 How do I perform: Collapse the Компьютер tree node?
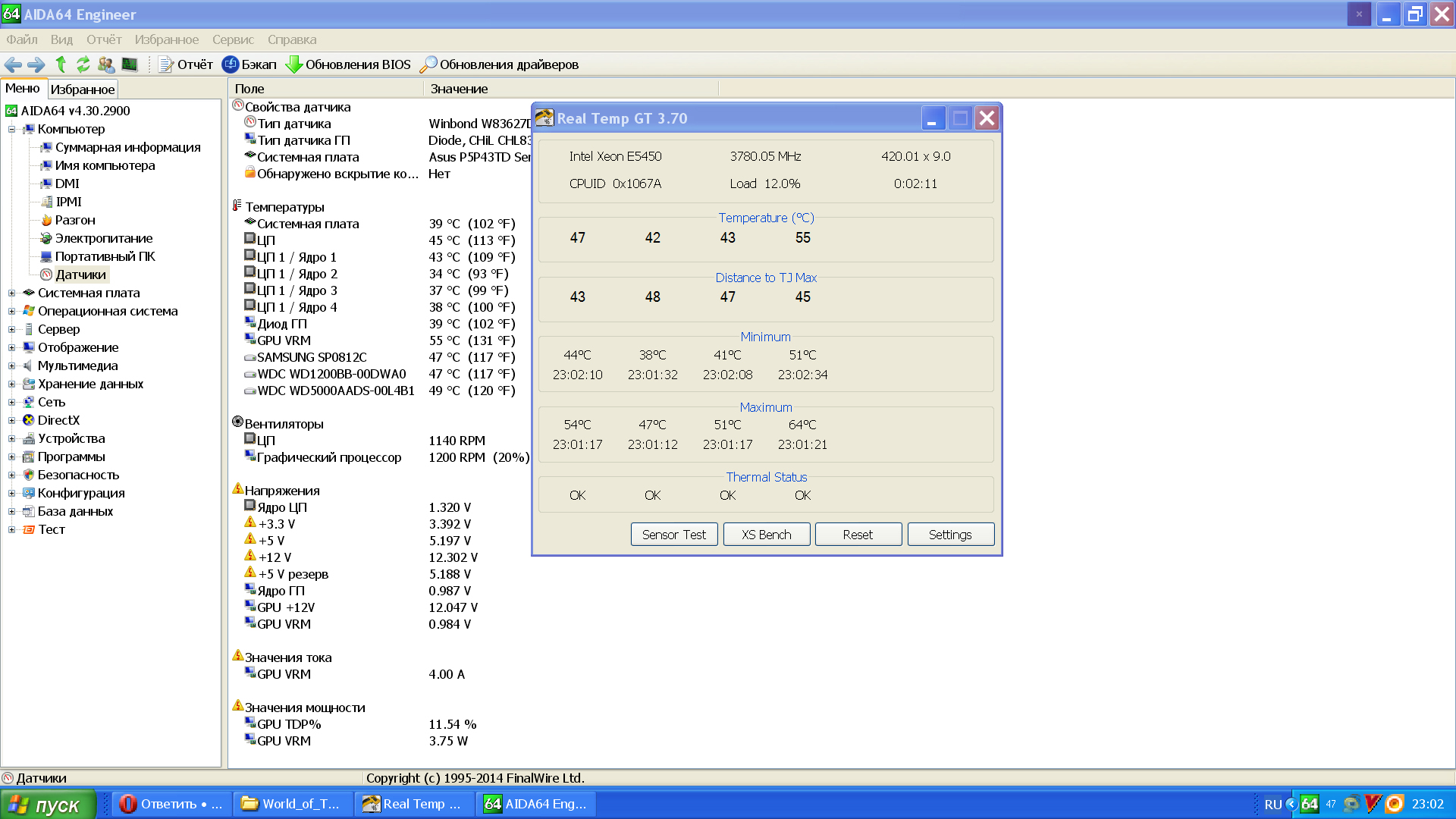11,129
